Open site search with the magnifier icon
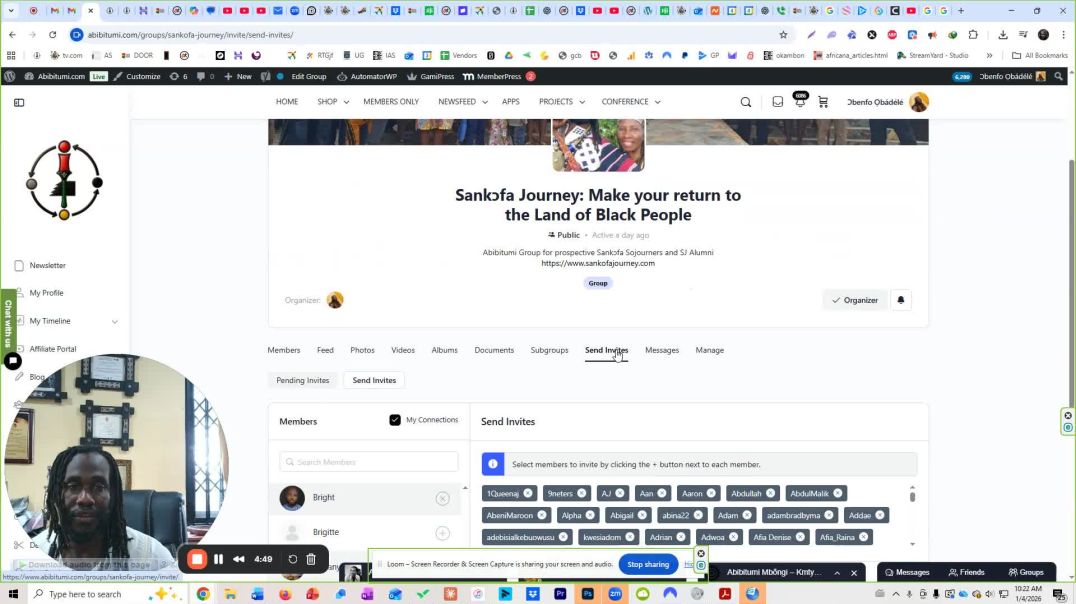The width and height of the screenshot is (1076, 604). point(746,102)
